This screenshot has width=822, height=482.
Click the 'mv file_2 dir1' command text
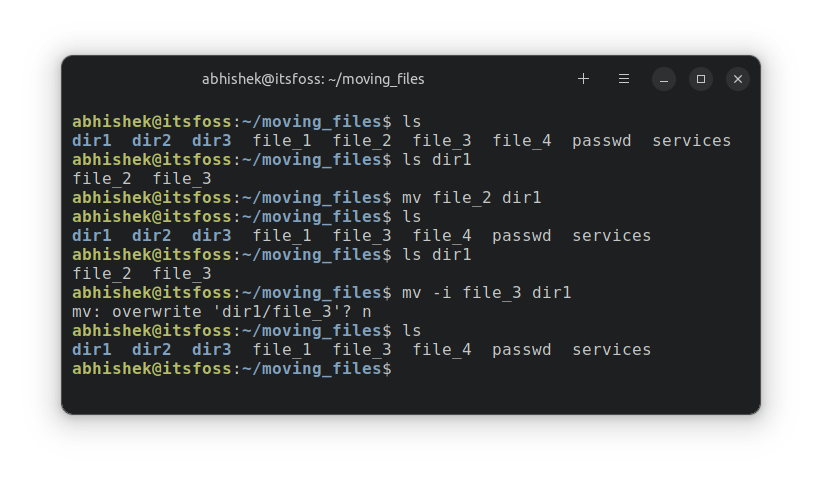pyautogui.click(x=471, y=198)
